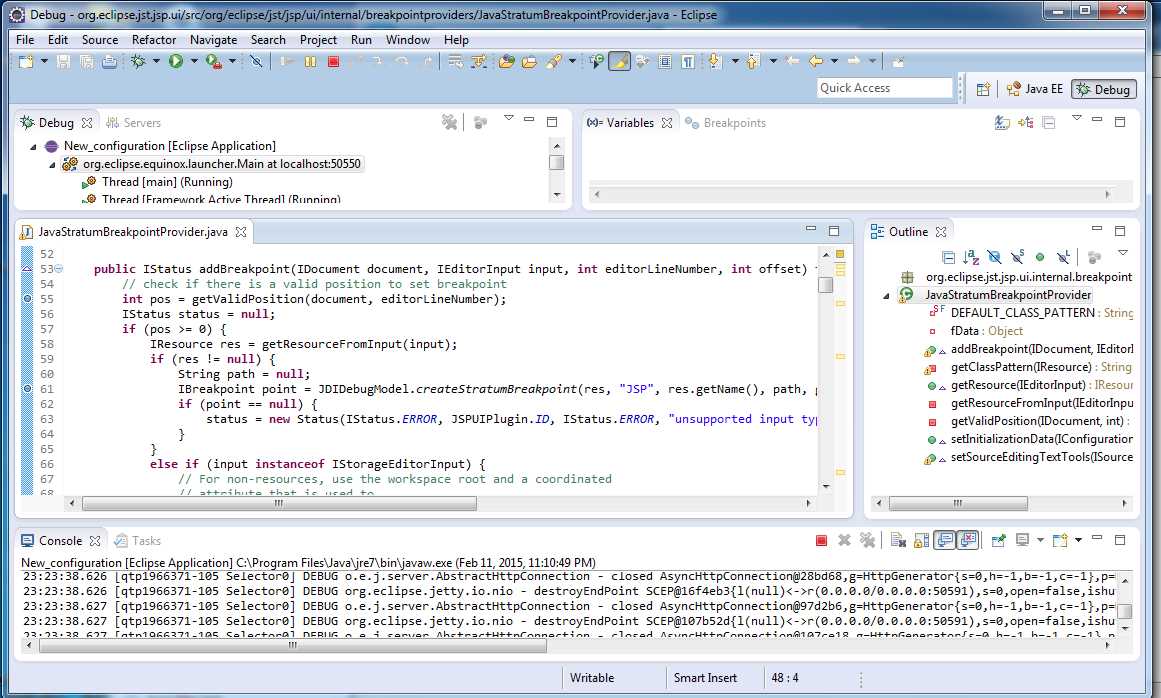The height and width of the screenshot is (698, 1161).
Task: Click the Open Perspective icon
Action: [982, 89]
